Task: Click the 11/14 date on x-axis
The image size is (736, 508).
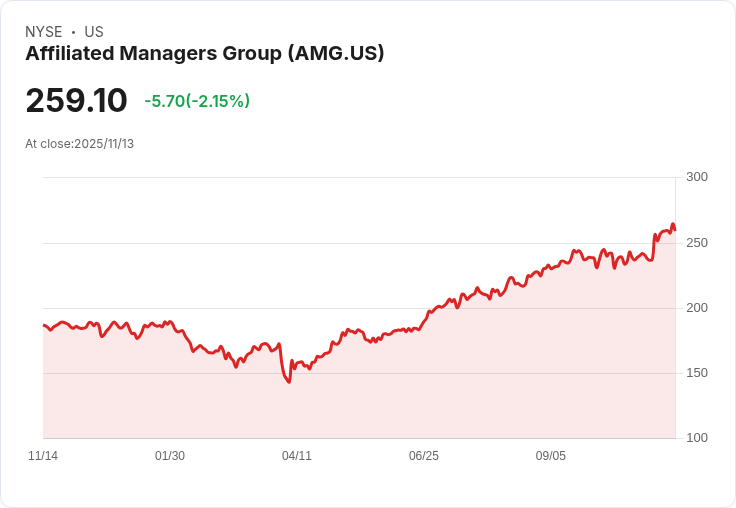Action: tap(43, 456)
